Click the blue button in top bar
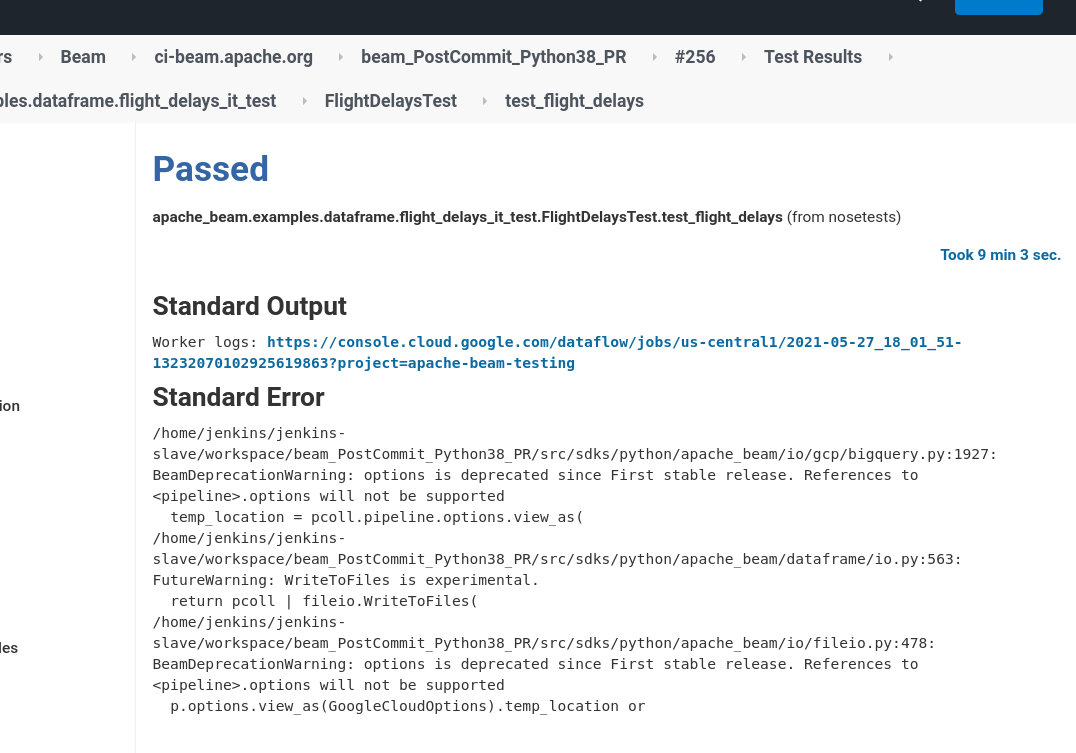The height and width of the screenshot is (753, 1076). click(x=998, y=7)
